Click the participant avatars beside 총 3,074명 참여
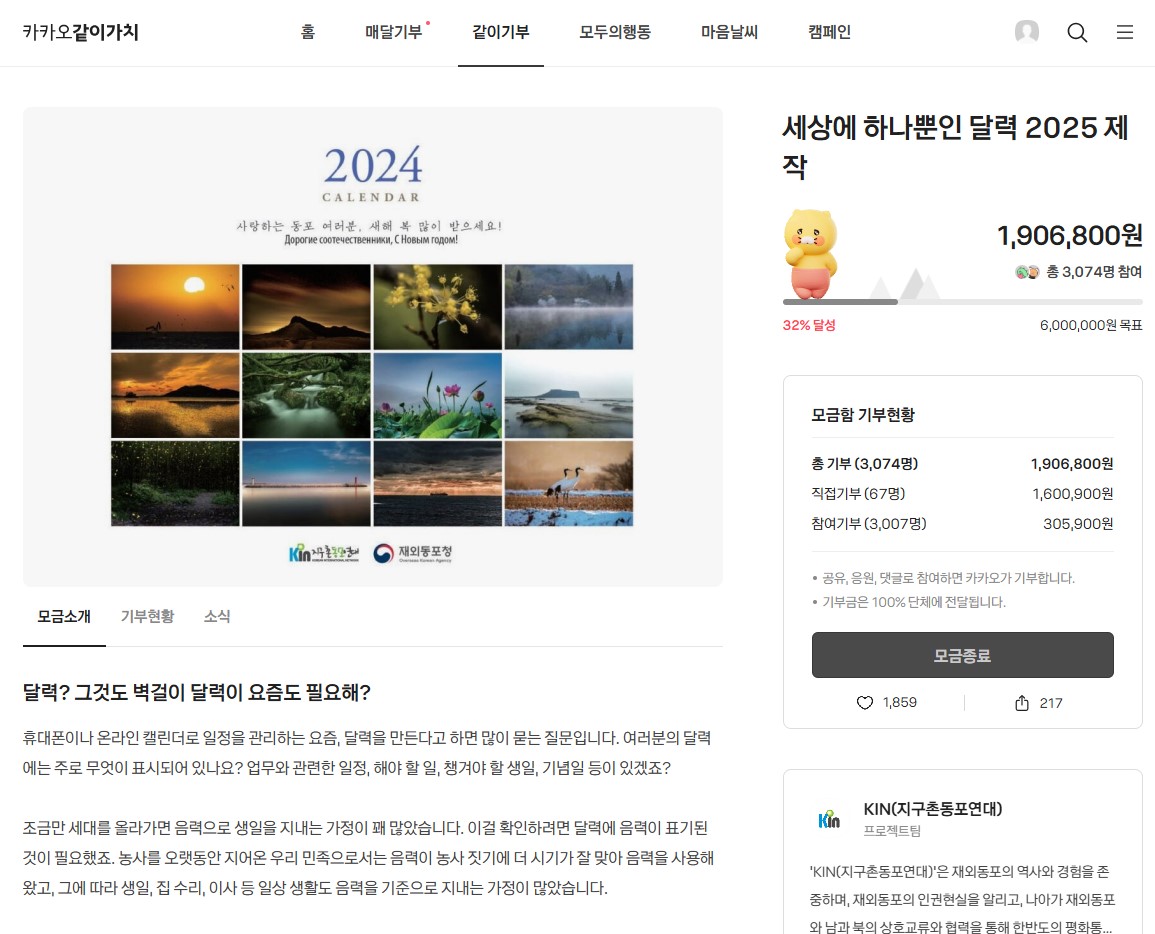The width and height of the screenshot is (1155, 934). pos(1027,272)
